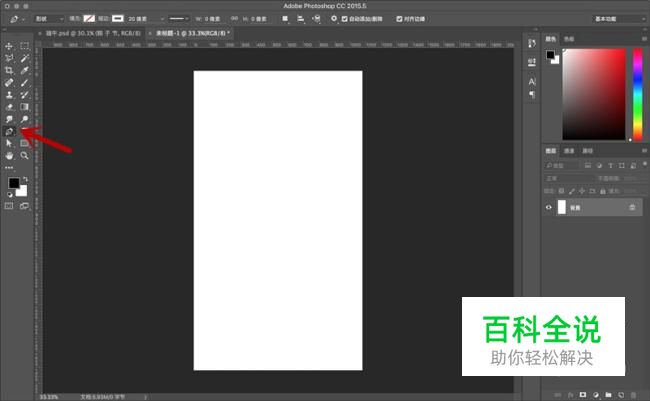Click the foreground color swatch in toolbar
The image size is (650, 401).
pos(13,183)
